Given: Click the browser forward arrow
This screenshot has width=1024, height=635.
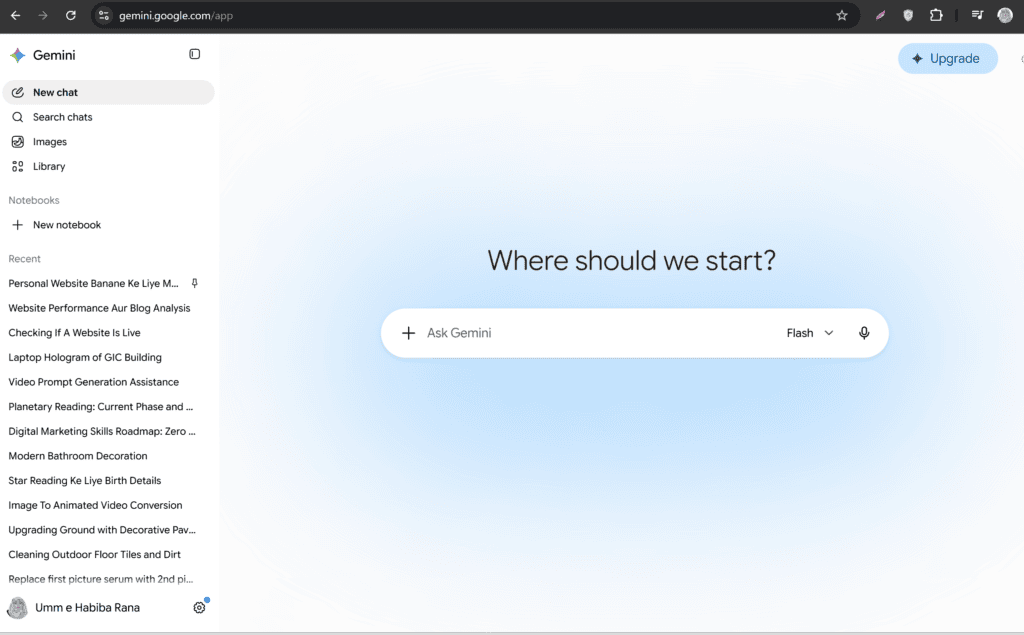Looking at the screenshot, I should pyautogui.click(x=43, y=16).
